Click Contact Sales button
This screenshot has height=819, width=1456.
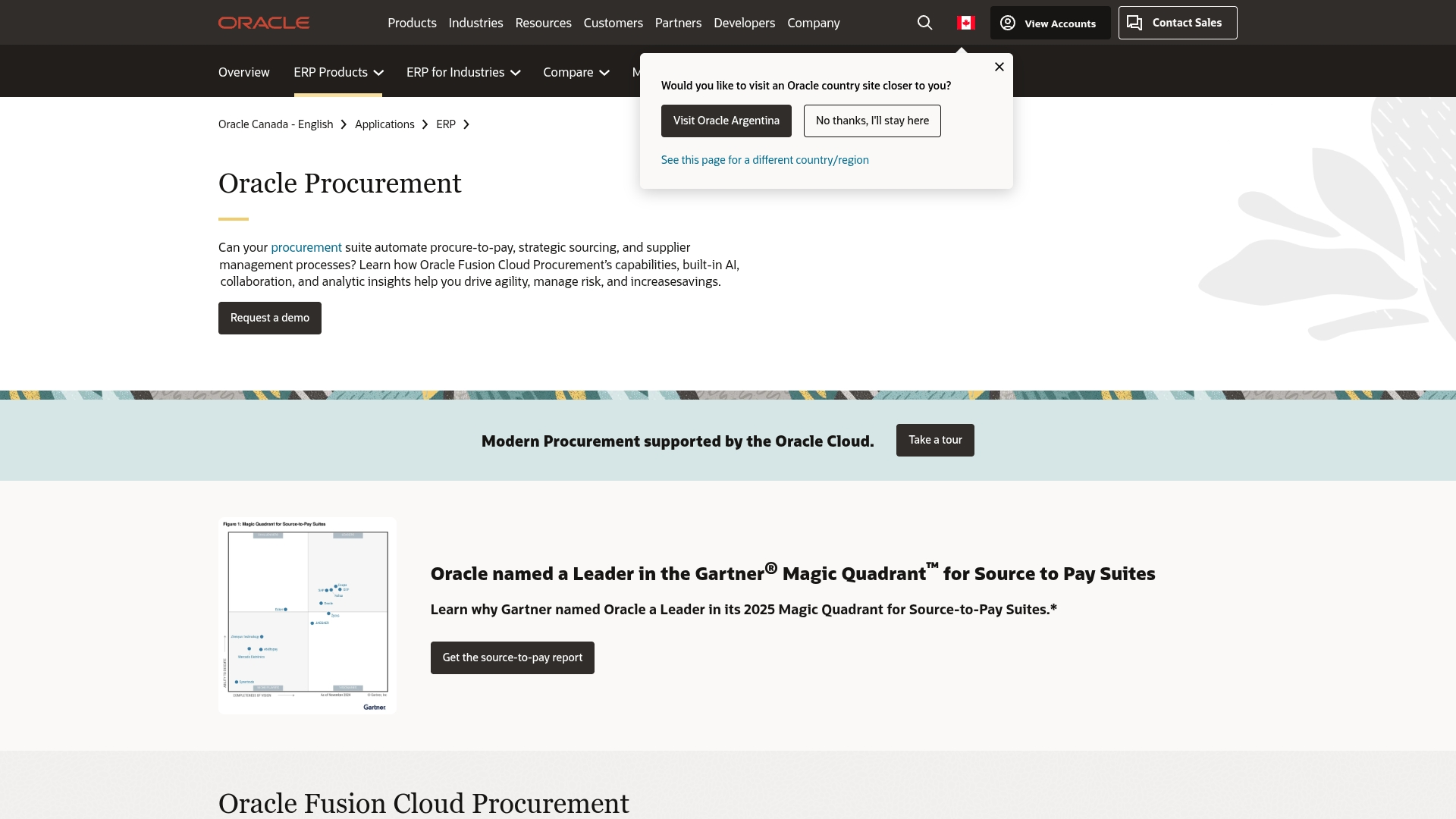(x=1178, y=23)
